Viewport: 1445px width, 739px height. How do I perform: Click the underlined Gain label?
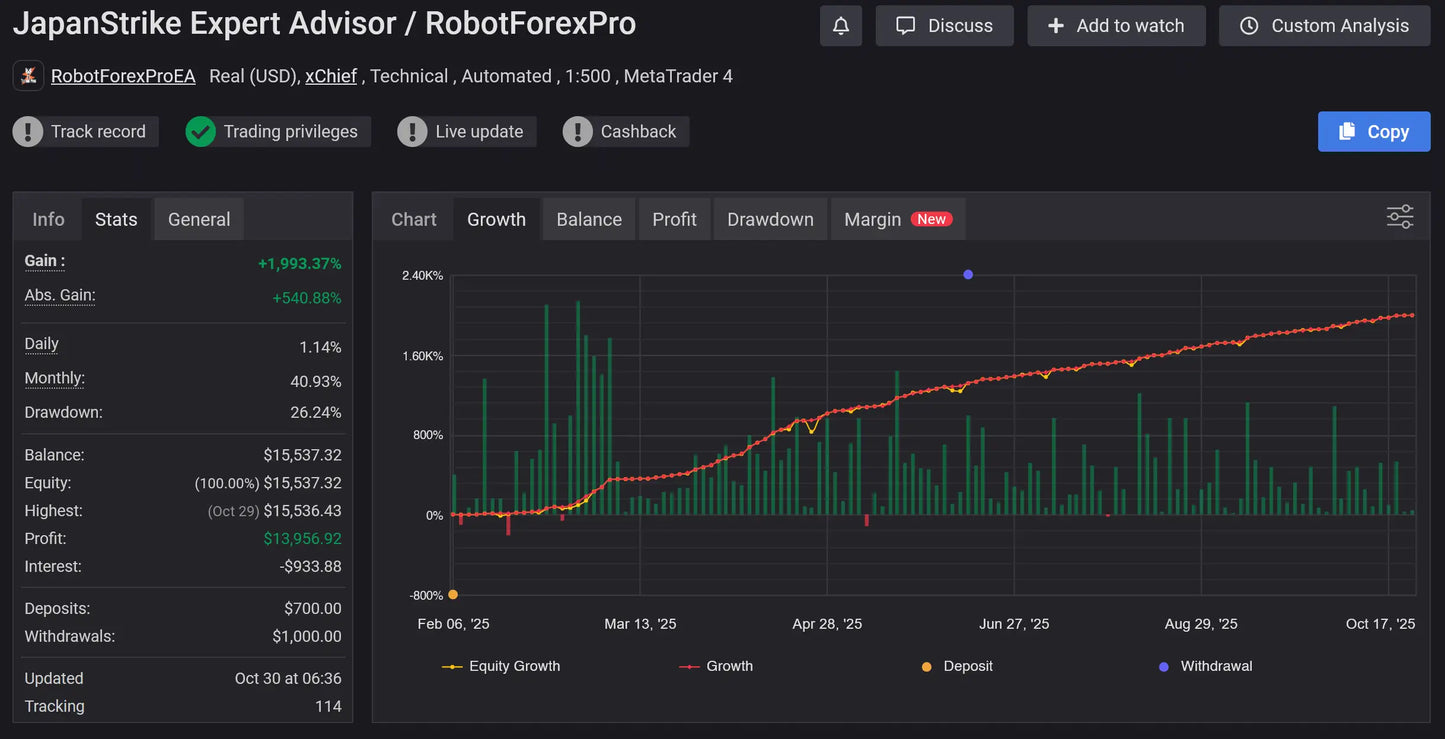45,261
